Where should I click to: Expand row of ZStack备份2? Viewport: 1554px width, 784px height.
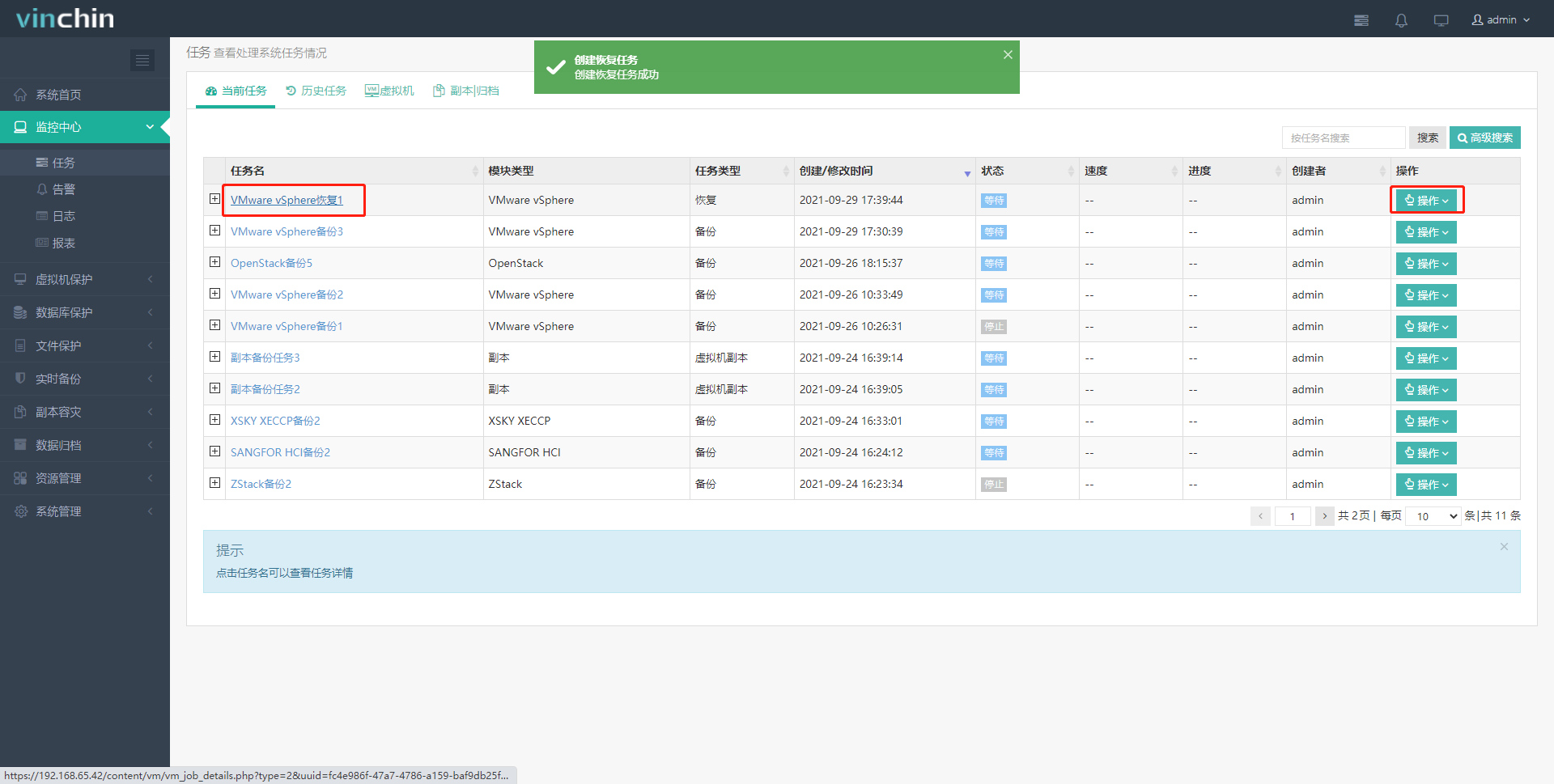[214, 483]
